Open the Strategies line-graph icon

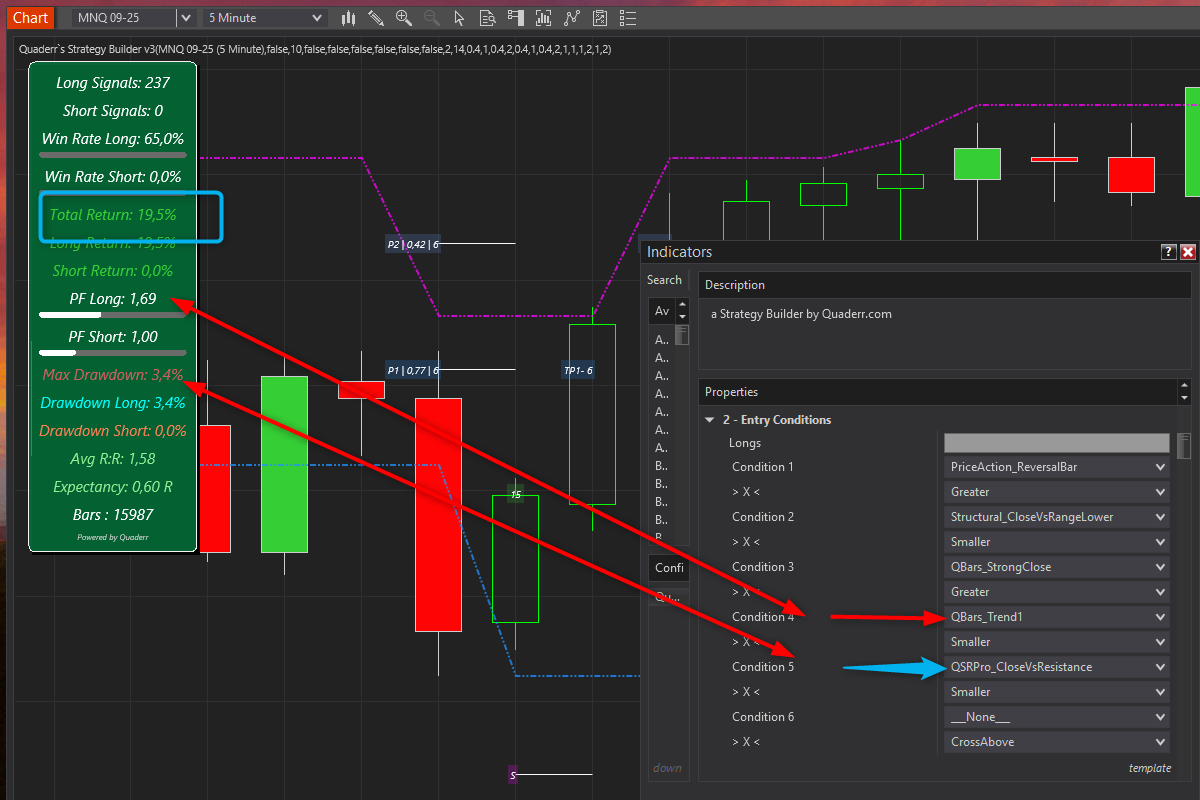[x=571, y=18]
